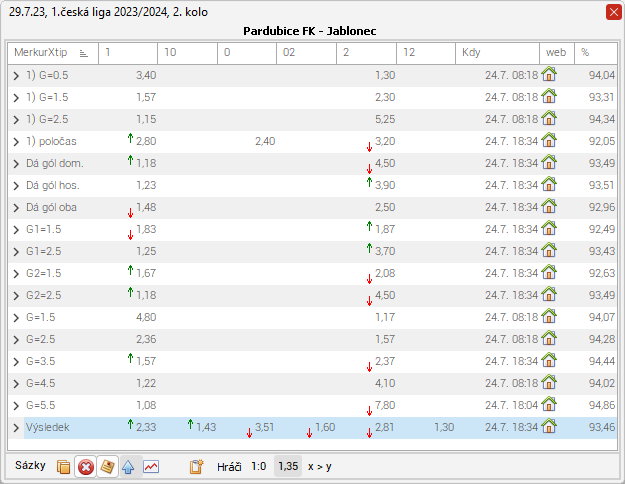The image size is (625, 484).
Task: Click the Pardubice FK - Jablonec title
Action: click(310, 31)
